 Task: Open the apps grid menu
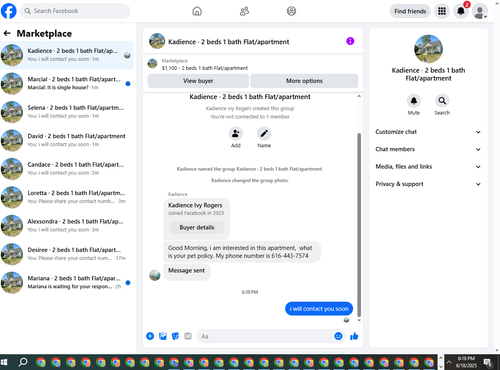point(442,11)
